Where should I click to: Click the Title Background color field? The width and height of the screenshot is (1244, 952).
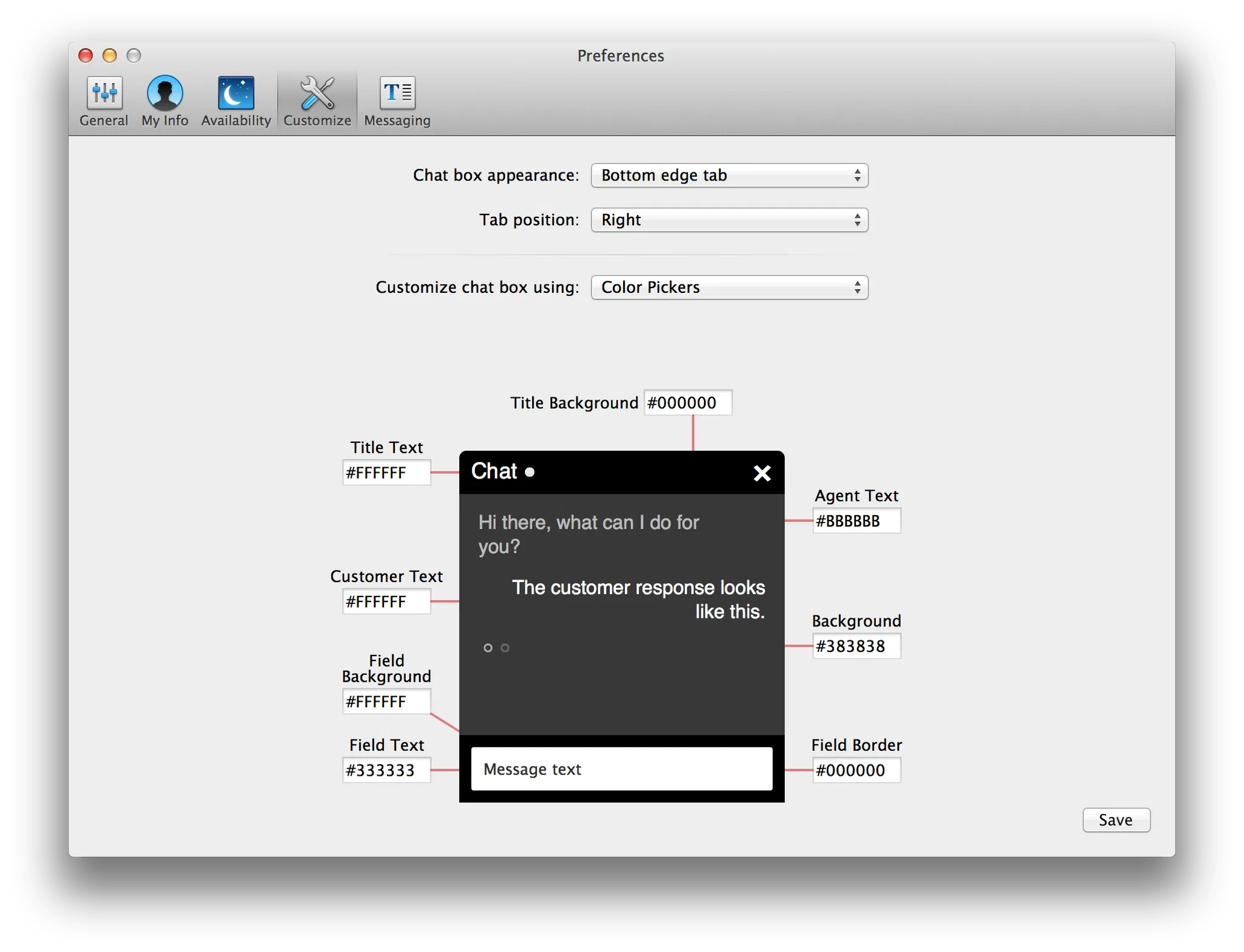tap(688, 403)
